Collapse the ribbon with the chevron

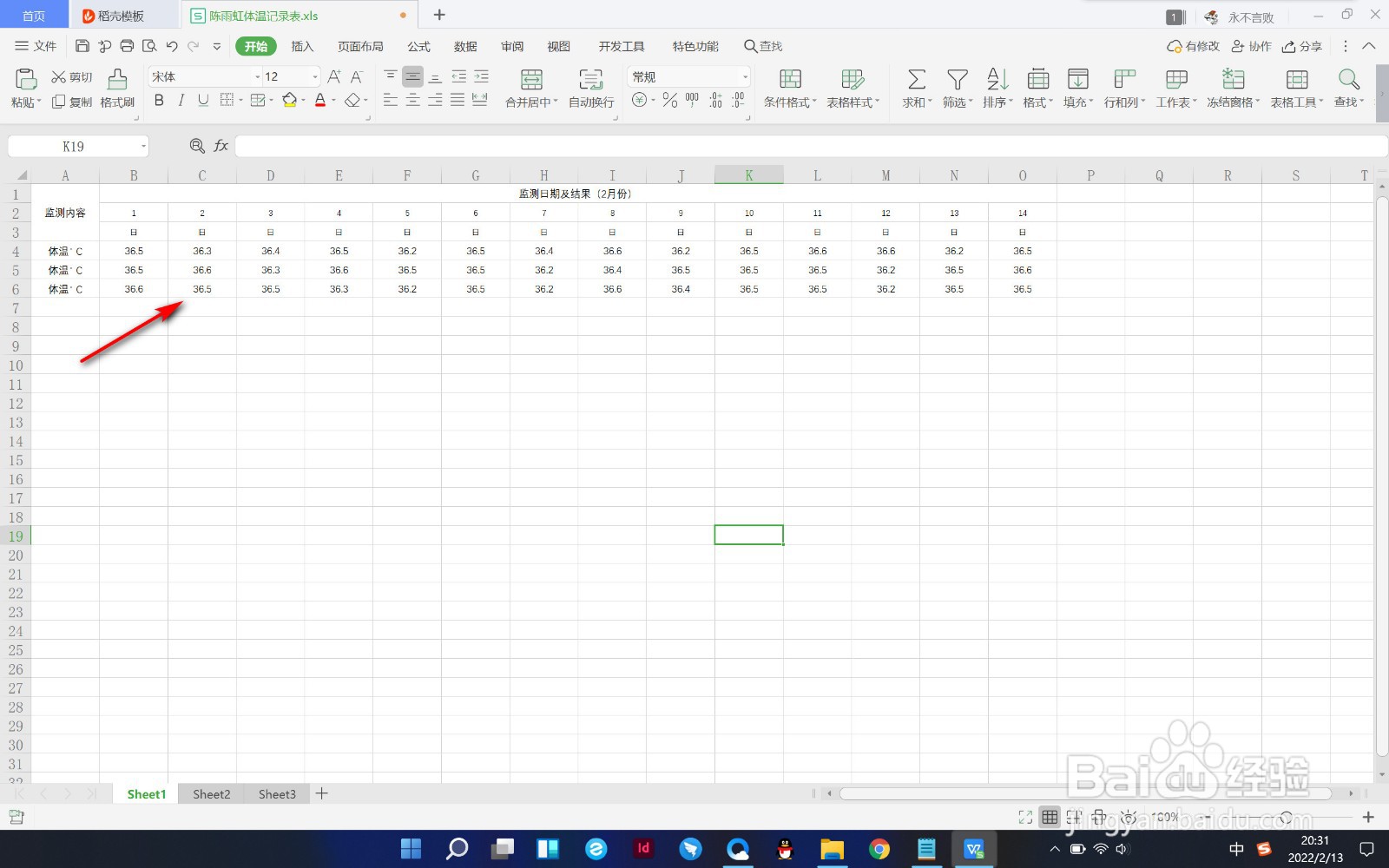(x=1369, y=46)
